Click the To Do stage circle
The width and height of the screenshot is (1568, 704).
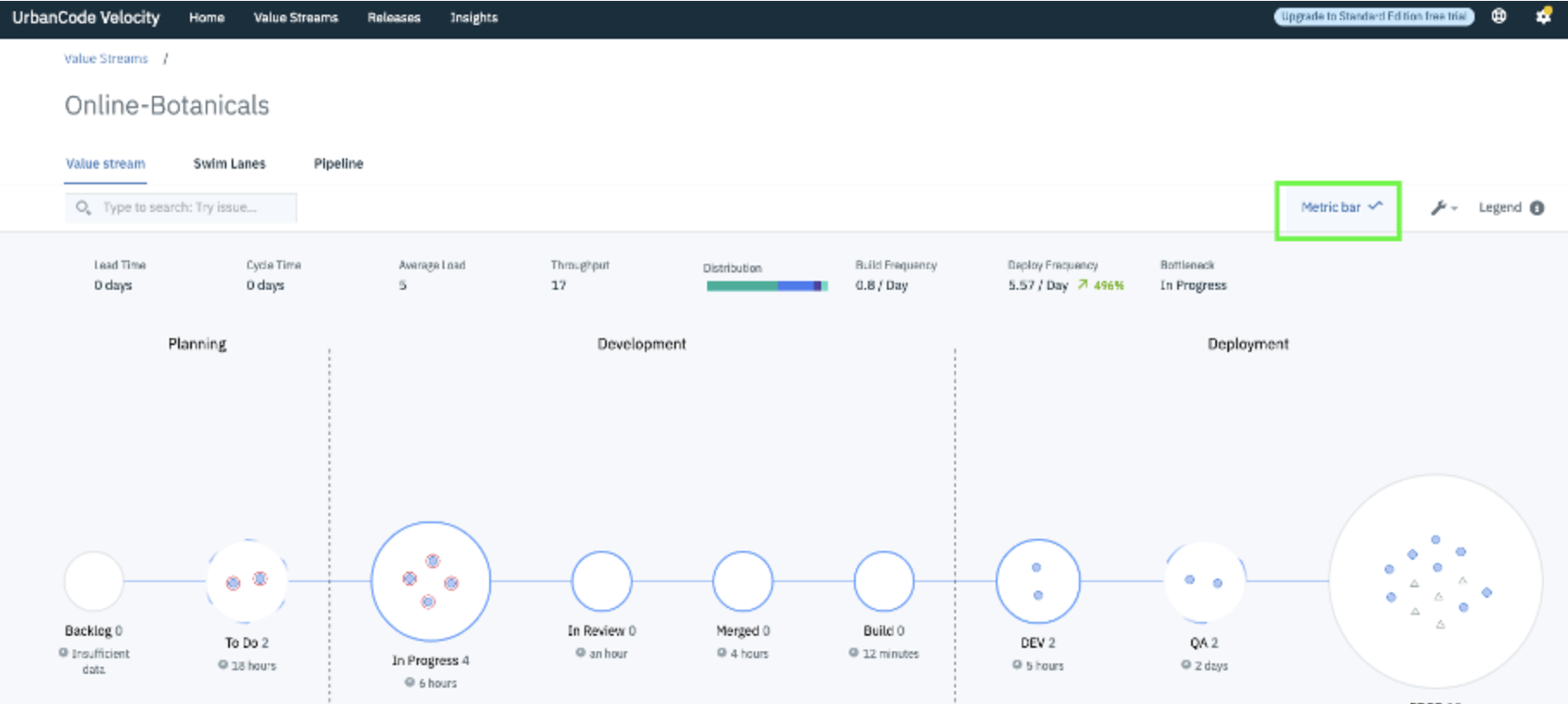click(x=247, y=581)
